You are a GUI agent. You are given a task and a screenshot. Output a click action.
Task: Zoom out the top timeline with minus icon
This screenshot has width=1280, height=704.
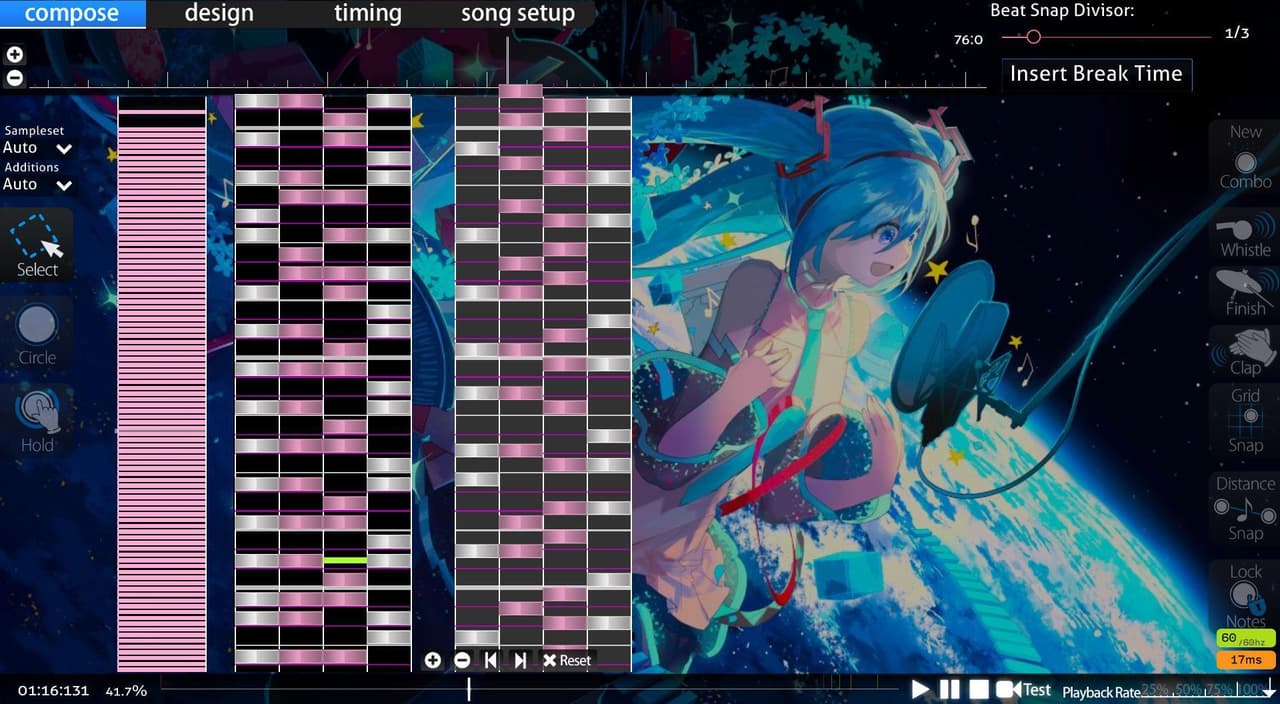pyautogui.click(x=14, y=77)
